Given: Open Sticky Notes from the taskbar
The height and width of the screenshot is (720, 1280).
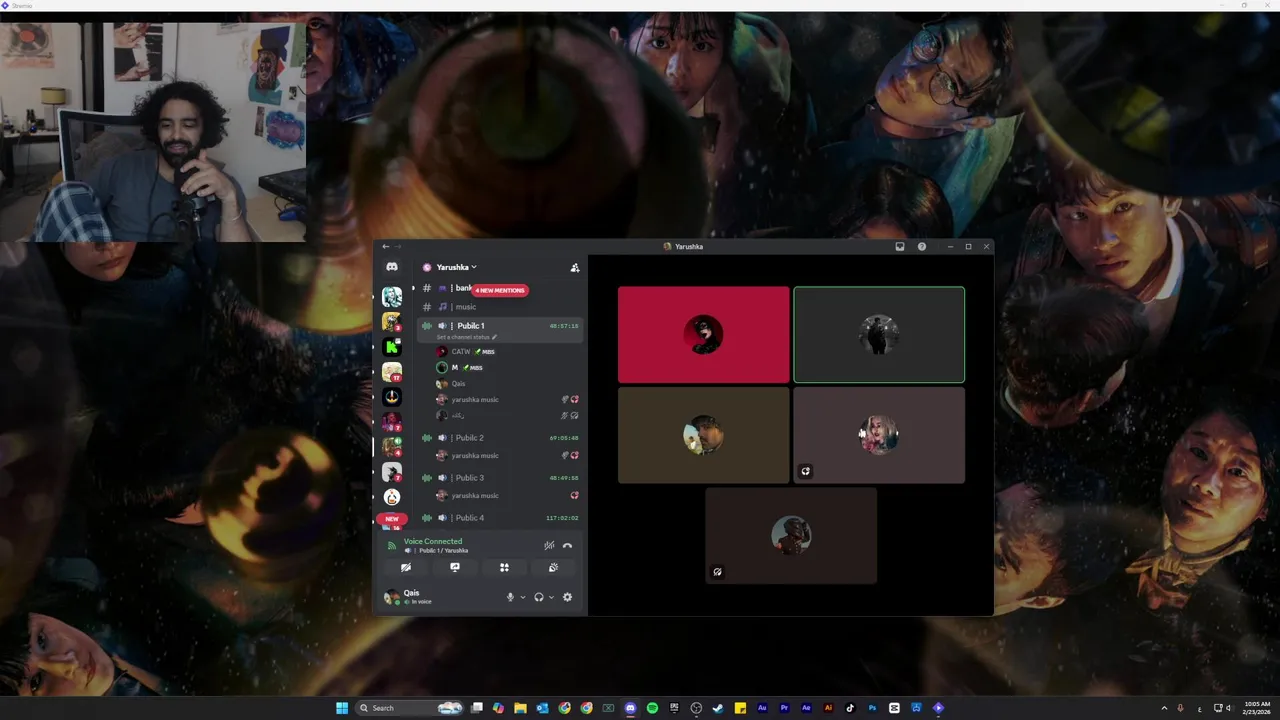Looking at the screenshot, I should coord(740,708).
